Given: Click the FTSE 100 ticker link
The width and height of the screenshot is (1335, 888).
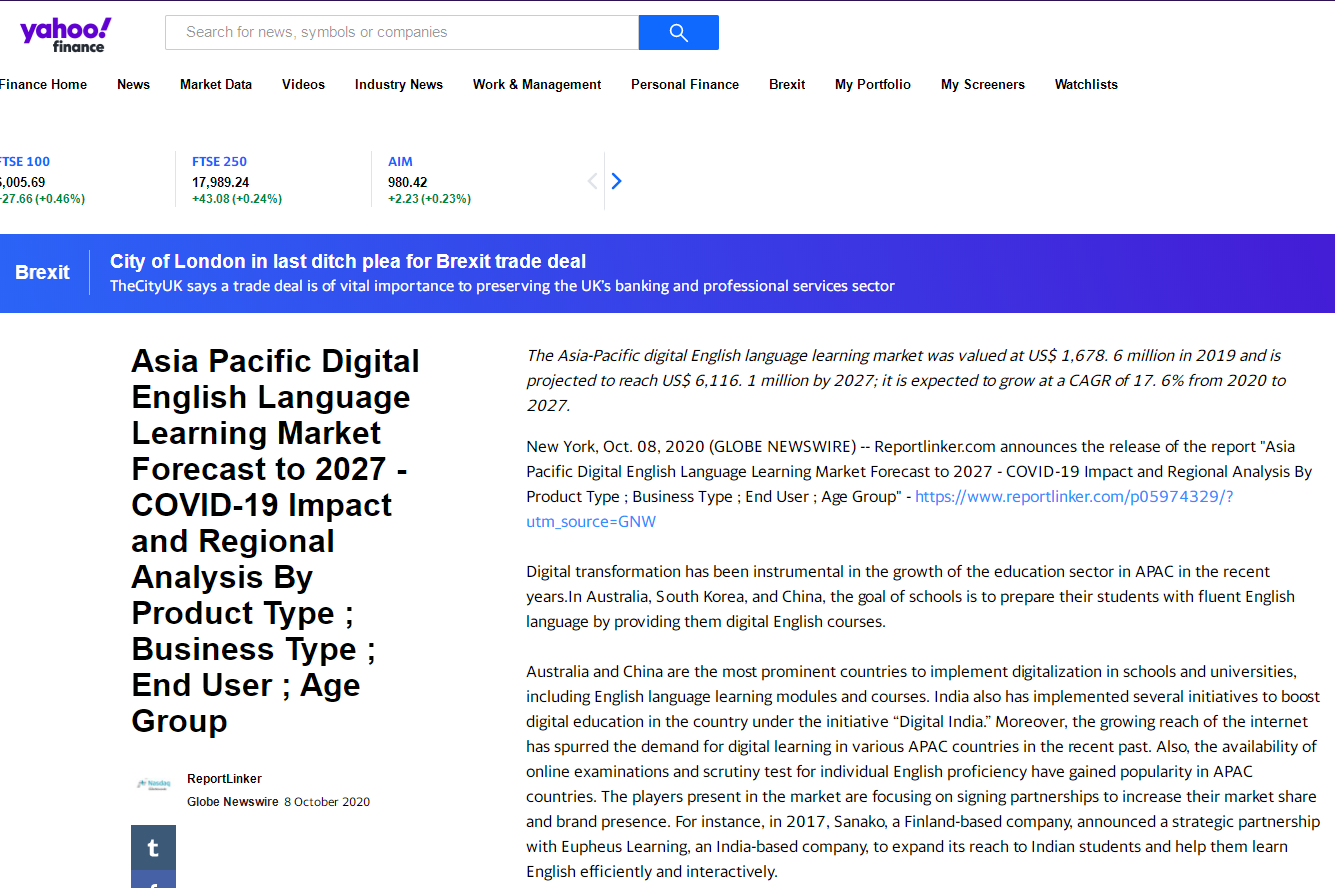Looking at the screenshot, I should (25, 162).
